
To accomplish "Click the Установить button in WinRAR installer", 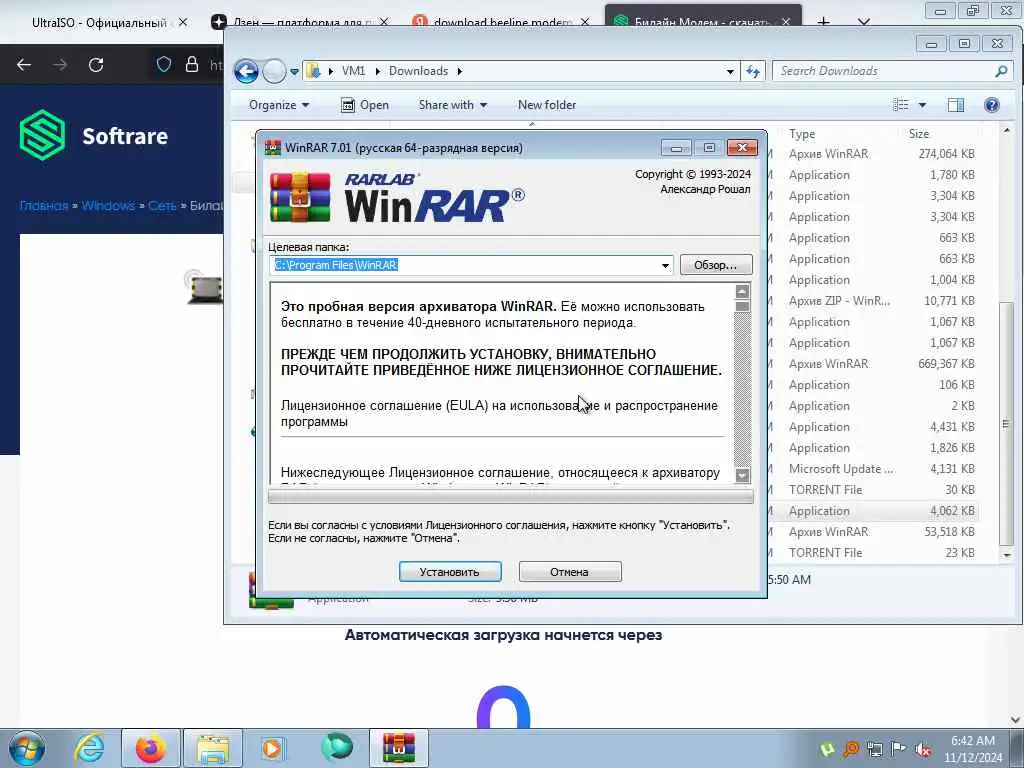I will (450, 571).
